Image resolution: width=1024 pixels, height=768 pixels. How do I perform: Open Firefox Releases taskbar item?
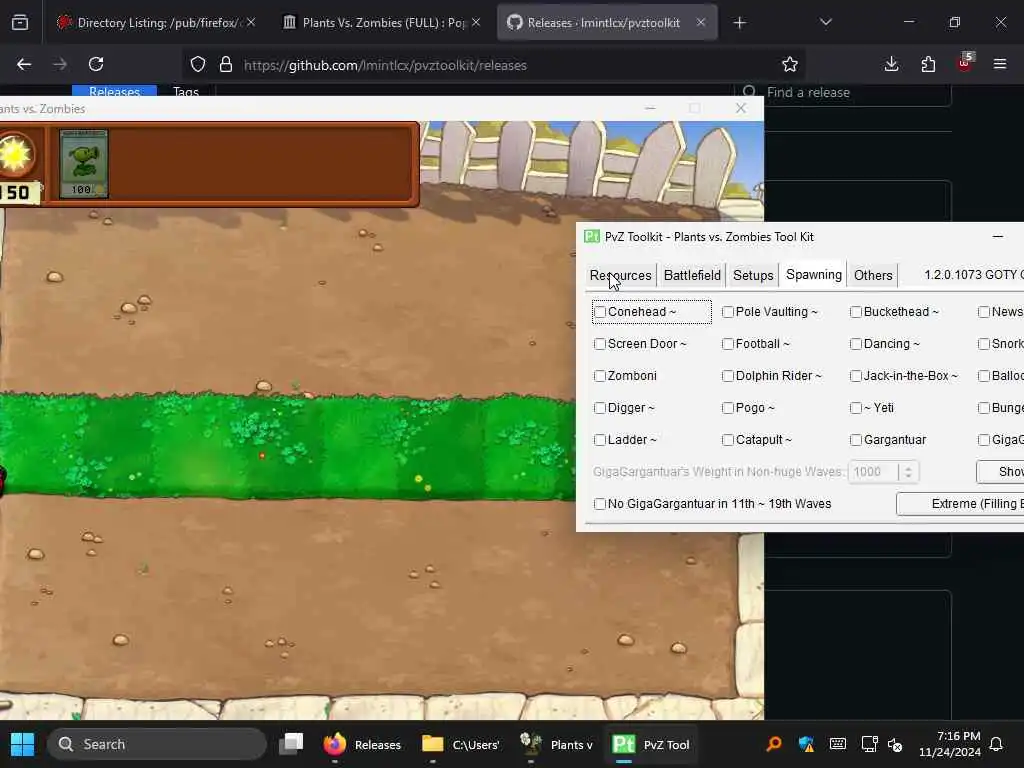pos(362,744)
